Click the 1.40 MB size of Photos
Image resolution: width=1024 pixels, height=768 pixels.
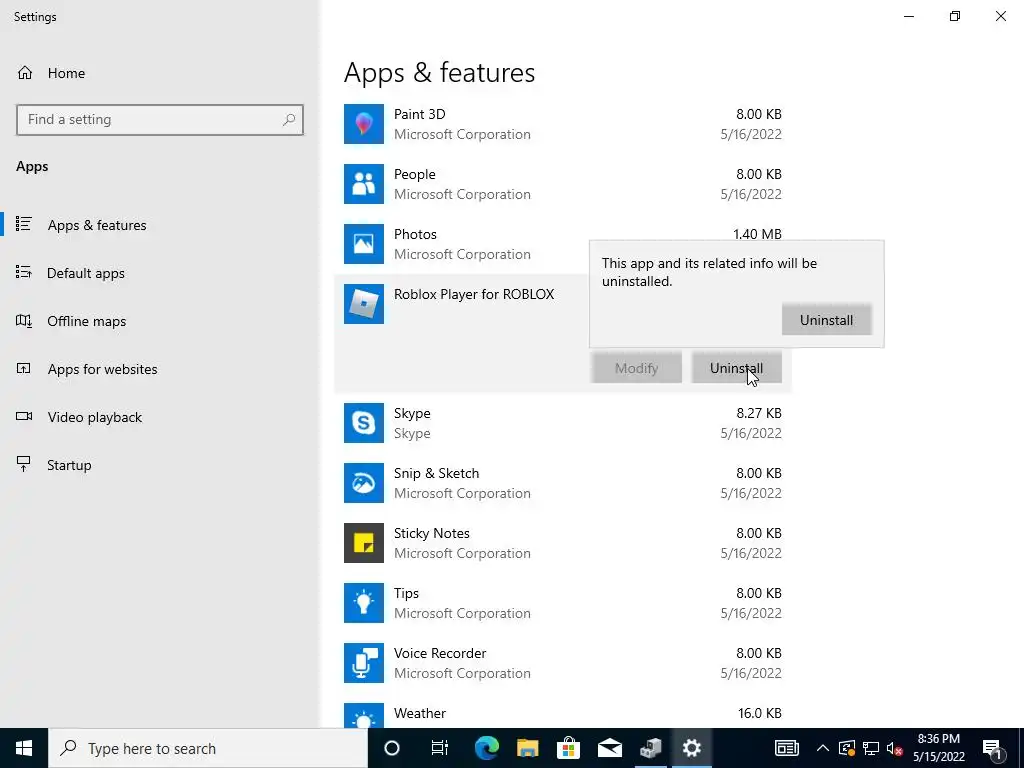pyautogui.click(x=757, y=233)
